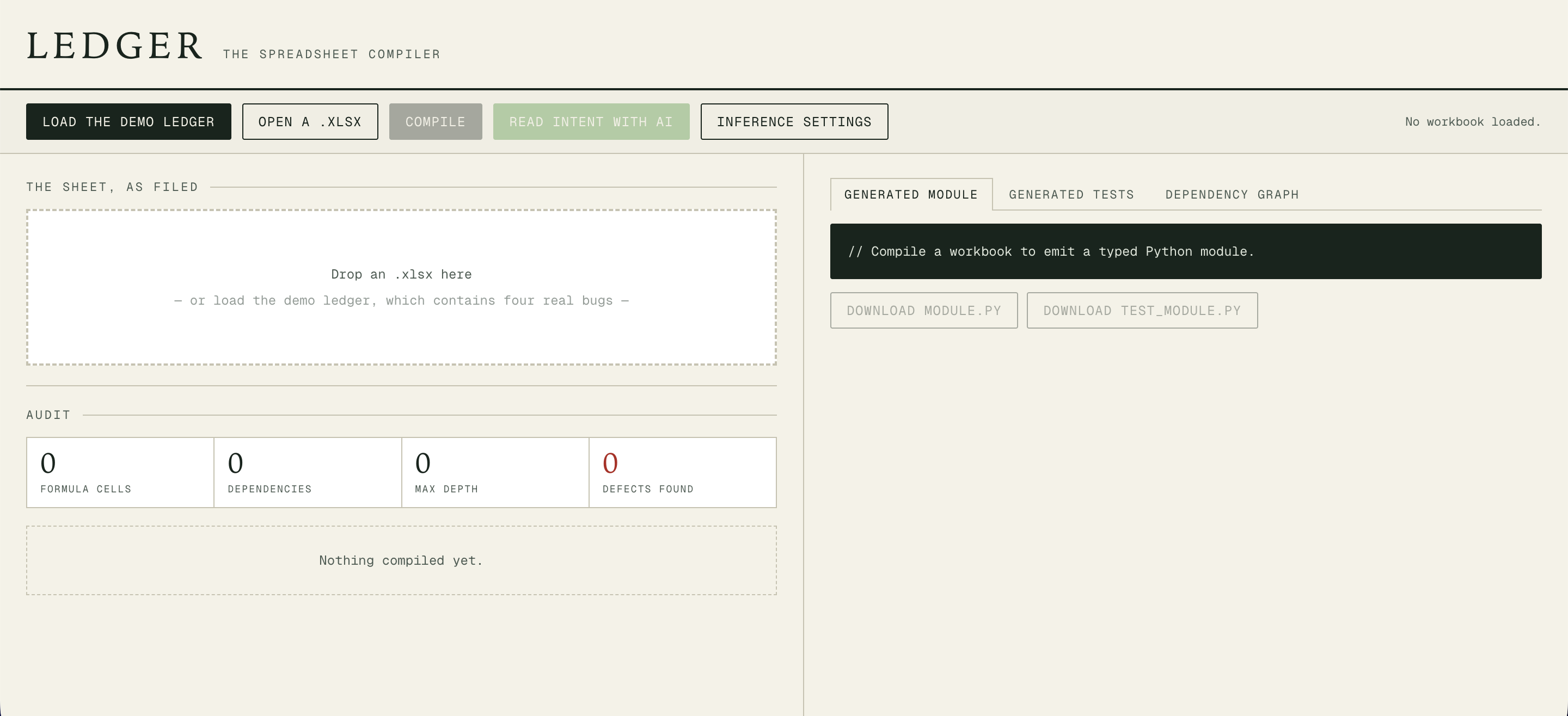Click 'The Sheet, As Filed' heading
The height and width of the screenshot is (716, 1568).
click(x=112, y=187)
